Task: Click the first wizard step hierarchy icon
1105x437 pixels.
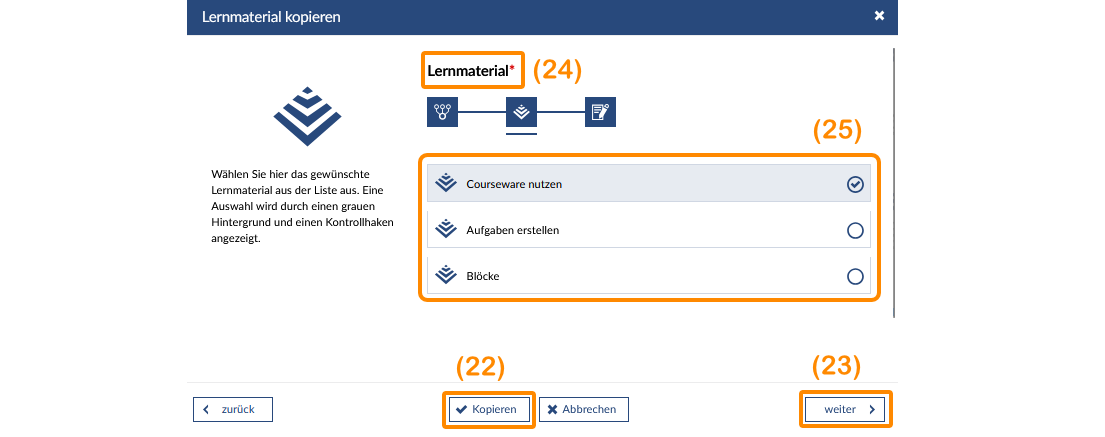Action: coord(442,112)
